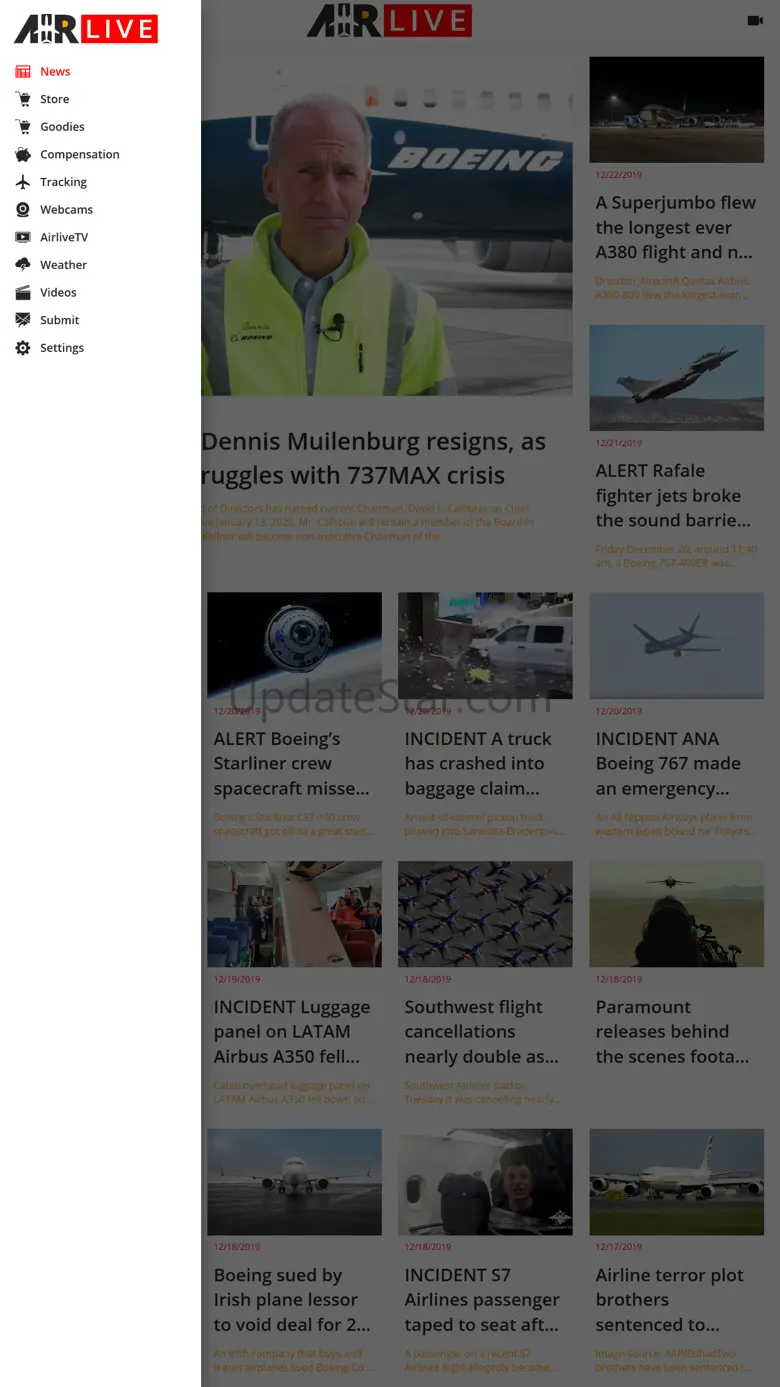Click the 12/17/2019 date on terror plot article
Image resolution: width=780 pixels, height=1387 pixels.
click(x=618, y=1248)
